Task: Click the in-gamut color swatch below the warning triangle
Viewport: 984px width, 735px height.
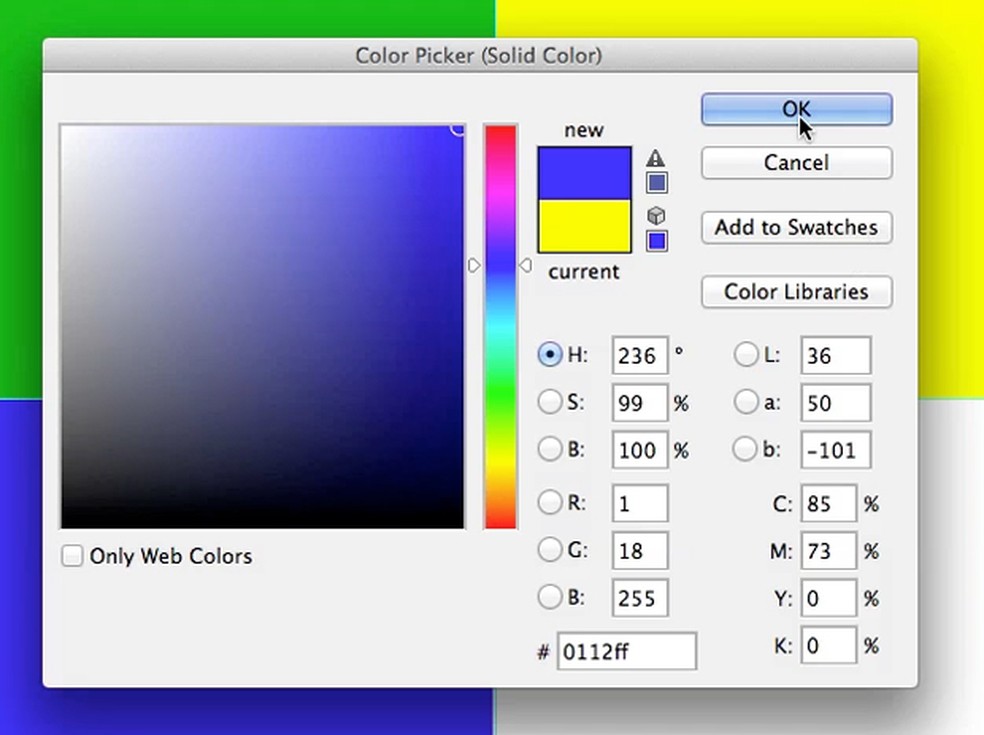Action: (x=657, y=183)
